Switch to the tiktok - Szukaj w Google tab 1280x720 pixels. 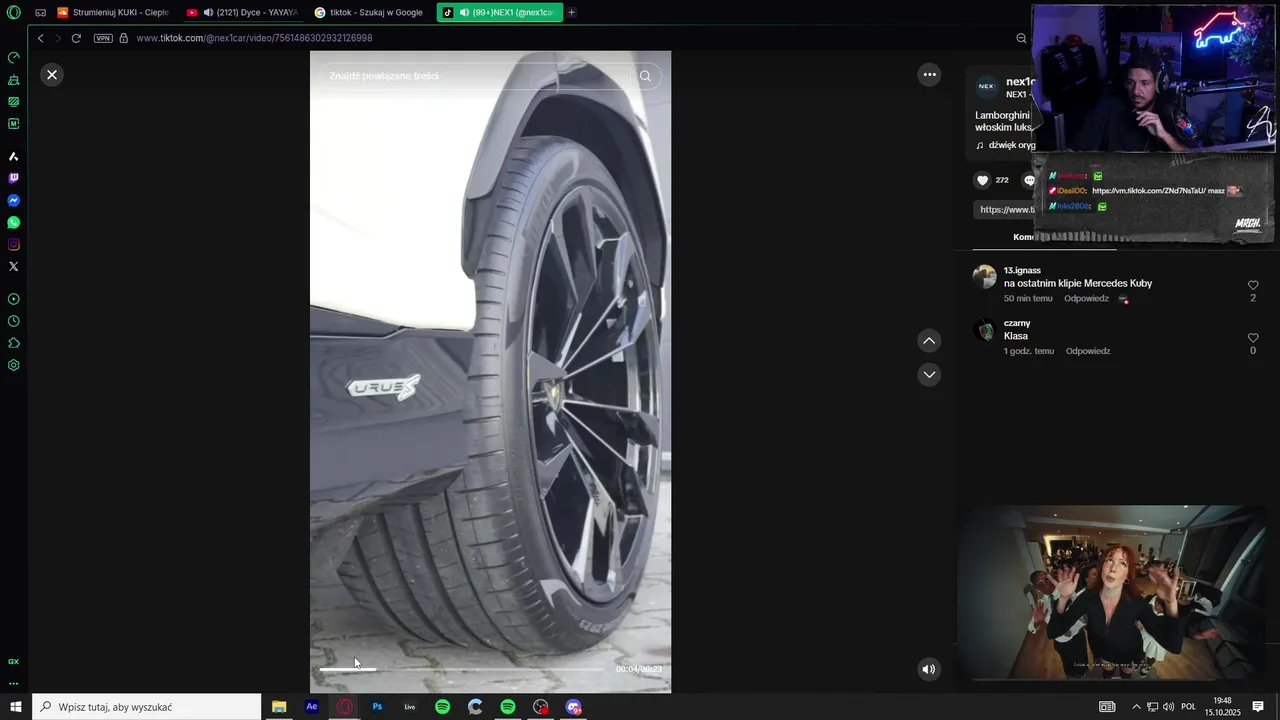[x=369, y=13]
